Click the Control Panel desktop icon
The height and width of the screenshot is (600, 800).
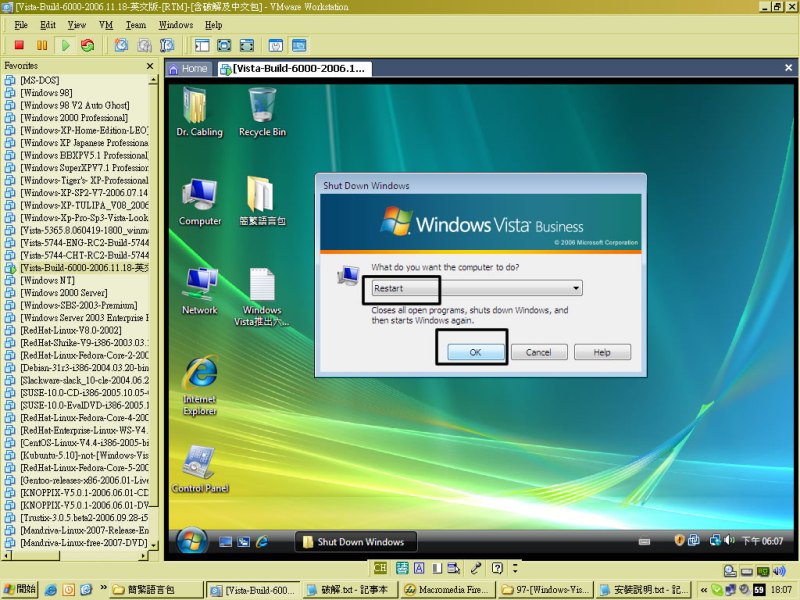tap(200, 469)
